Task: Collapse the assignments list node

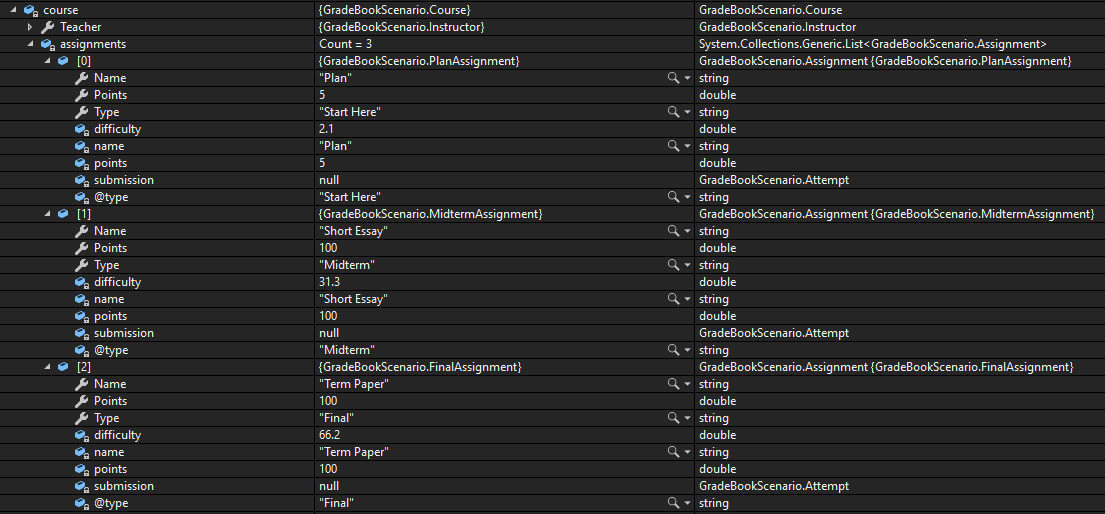Action: tap(31, 44)
